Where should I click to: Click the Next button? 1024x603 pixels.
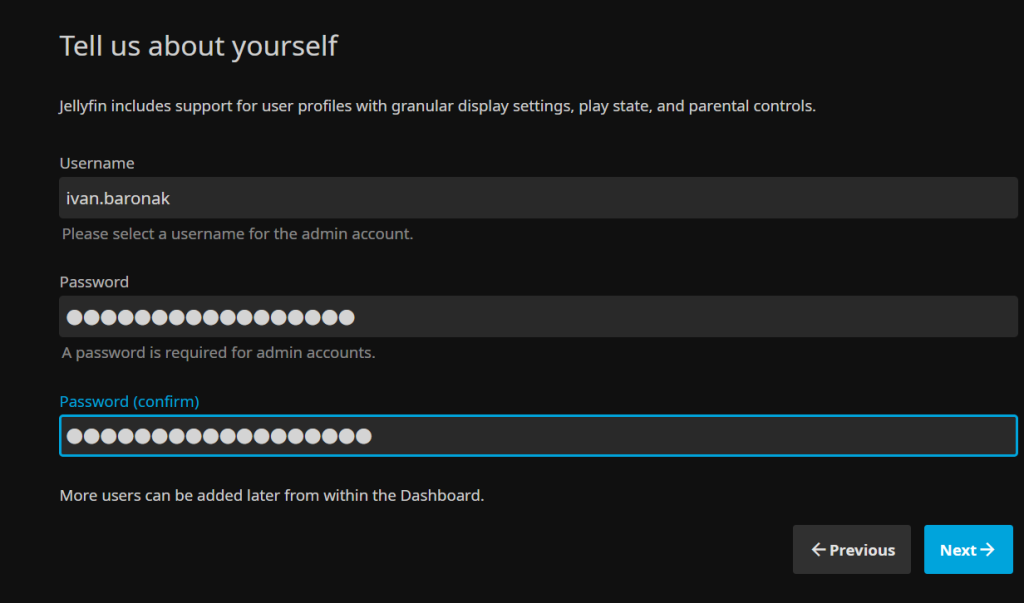(x=968, y=549)
